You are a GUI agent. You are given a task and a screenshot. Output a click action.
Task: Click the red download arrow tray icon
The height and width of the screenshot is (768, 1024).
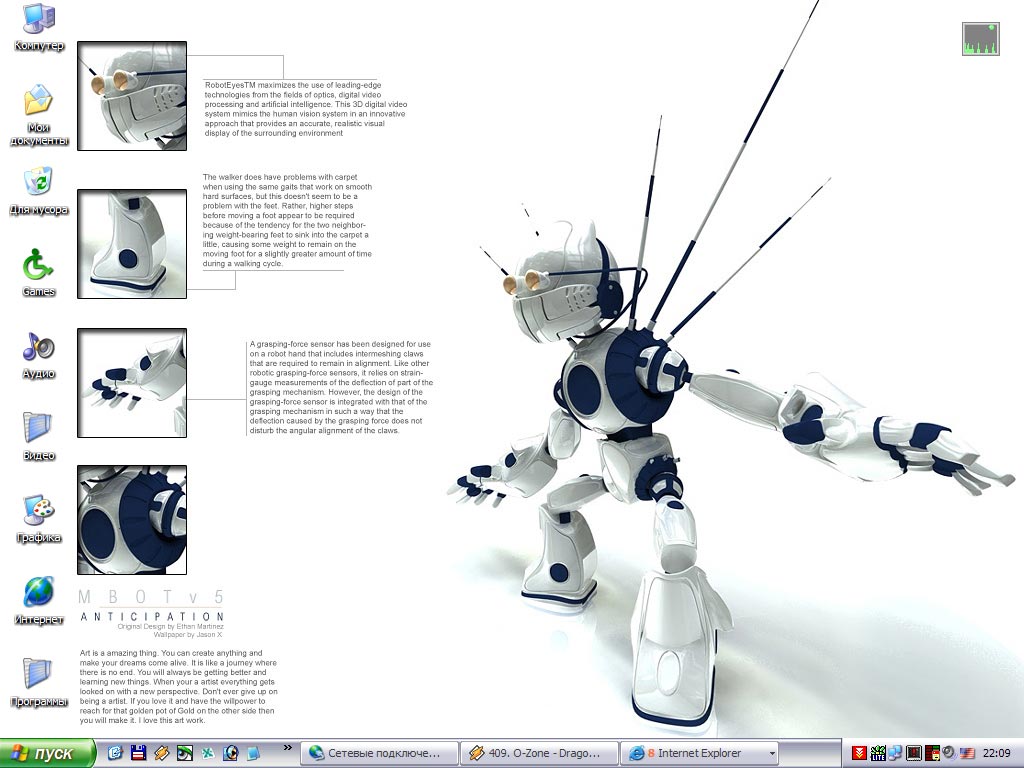[x=859, y=753]
